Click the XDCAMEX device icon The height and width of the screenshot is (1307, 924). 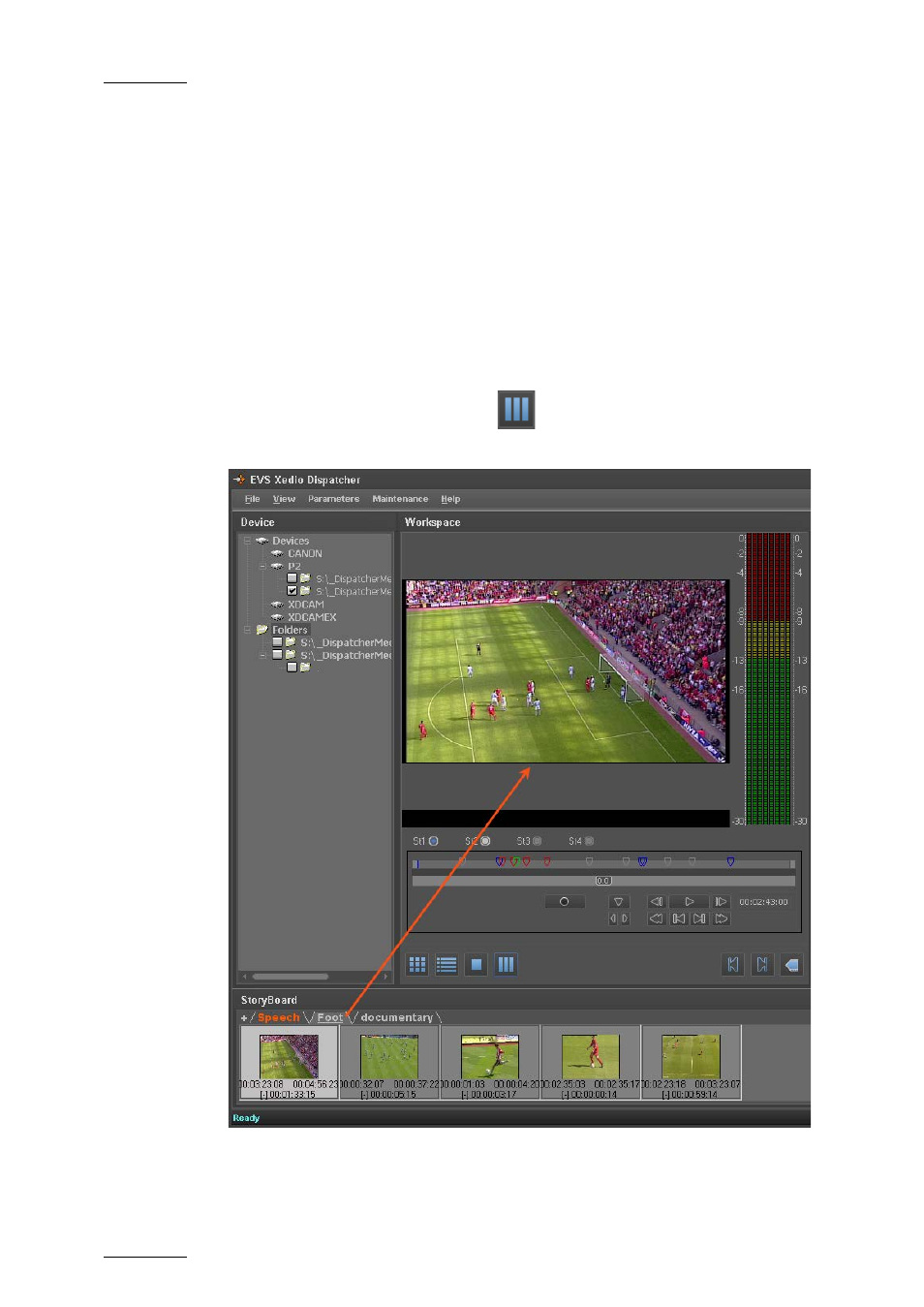point(277,617)
